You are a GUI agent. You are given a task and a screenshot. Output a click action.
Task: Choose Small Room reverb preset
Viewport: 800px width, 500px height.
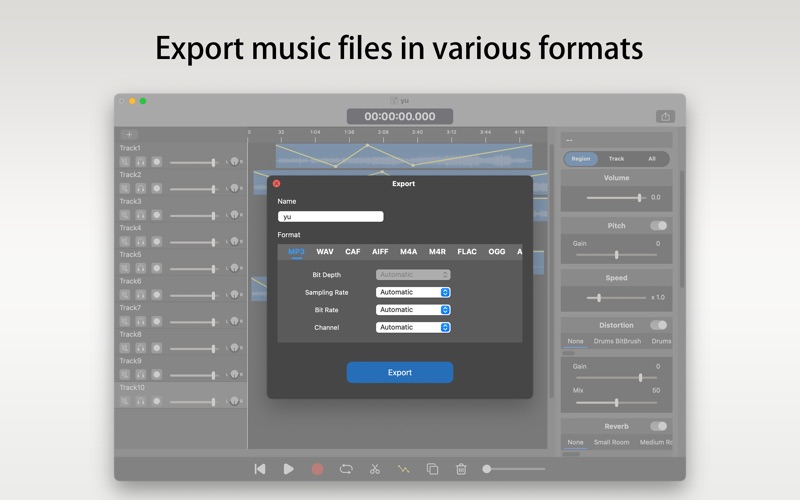click(x=611, y=442)
